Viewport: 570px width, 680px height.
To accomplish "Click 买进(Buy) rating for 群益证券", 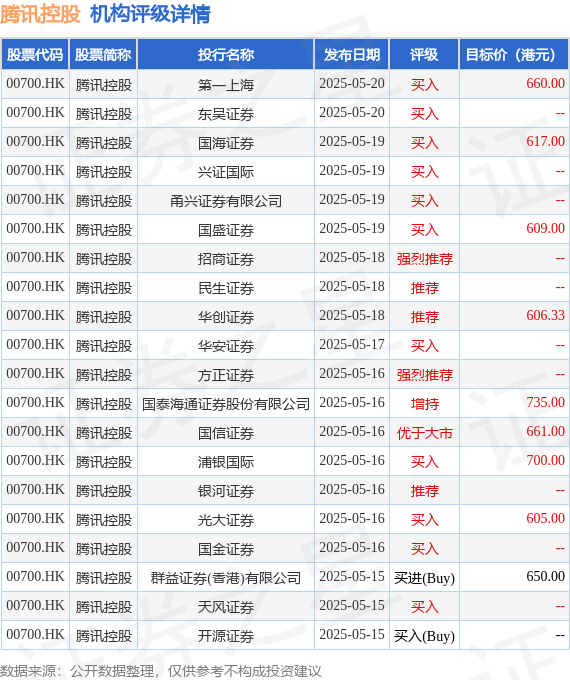I will click(424, 578).
